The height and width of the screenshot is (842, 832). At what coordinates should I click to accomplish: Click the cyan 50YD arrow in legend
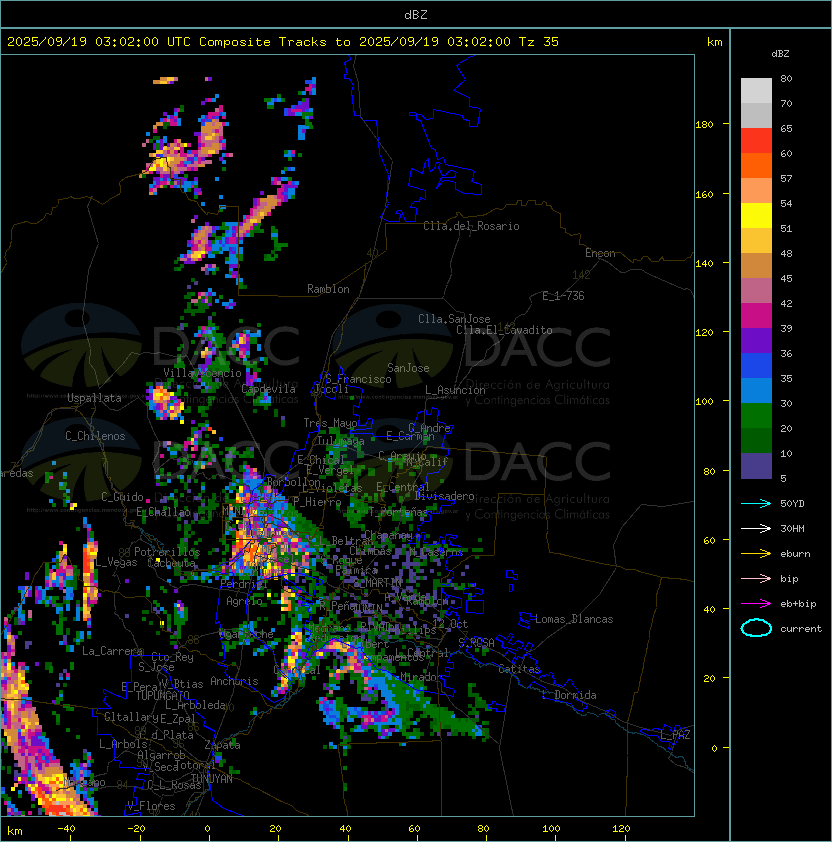[756, 503]
